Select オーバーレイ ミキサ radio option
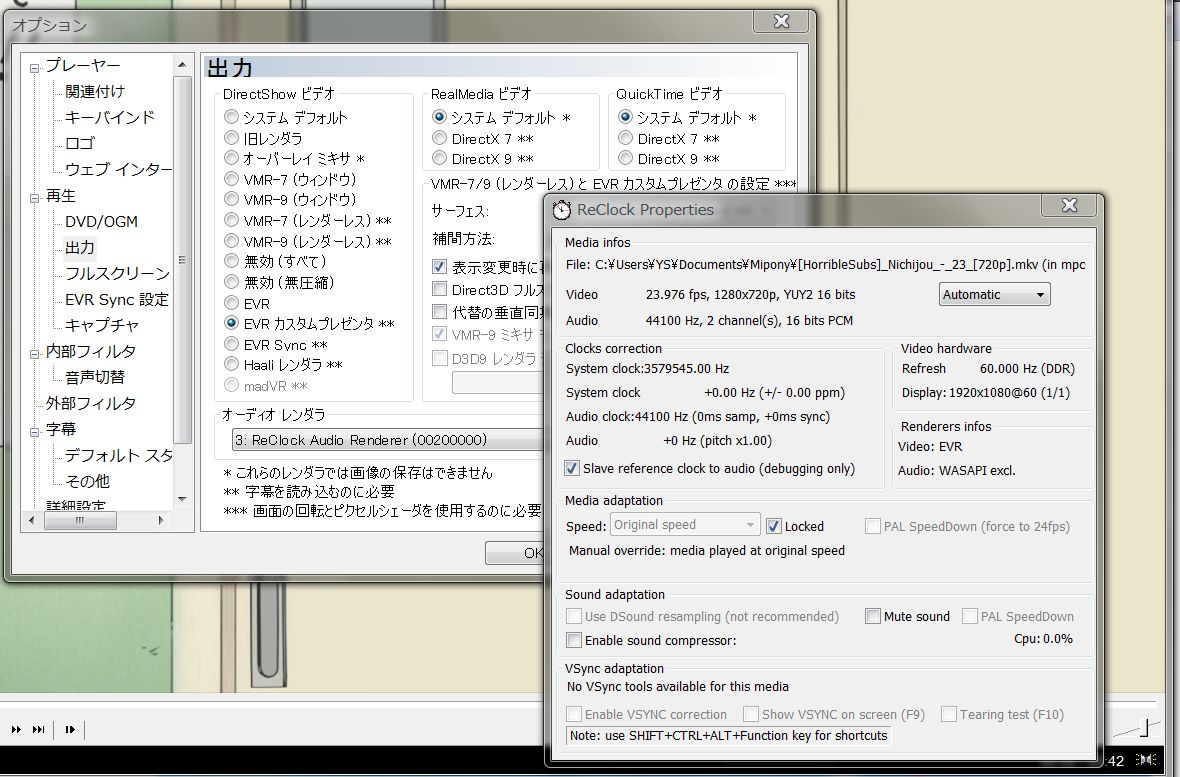The height and width of the screenshot is (777, 1180). click(231, 158)
